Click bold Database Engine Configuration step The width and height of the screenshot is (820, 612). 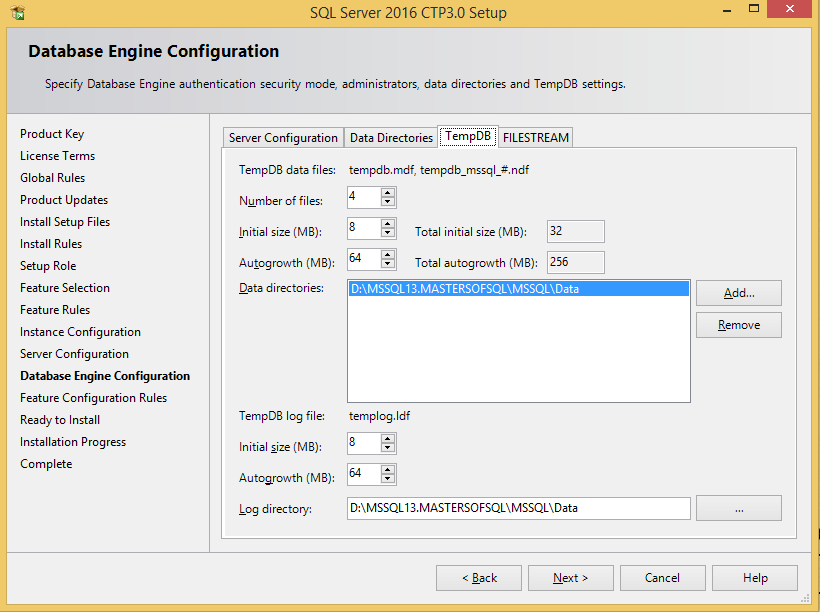click(x=105, y=376)
